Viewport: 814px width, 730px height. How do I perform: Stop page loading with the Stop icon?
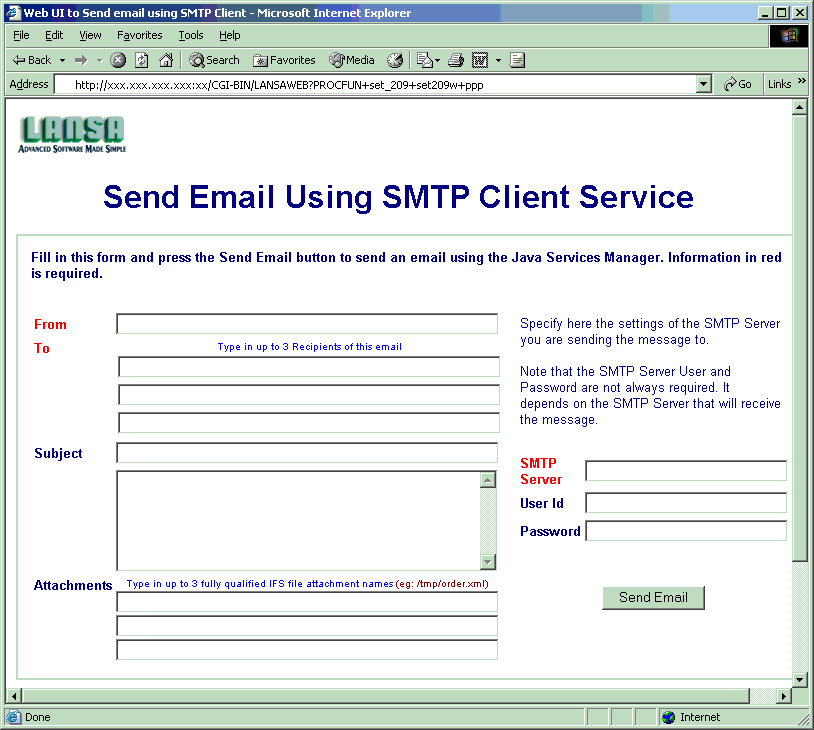click(118, 60)
